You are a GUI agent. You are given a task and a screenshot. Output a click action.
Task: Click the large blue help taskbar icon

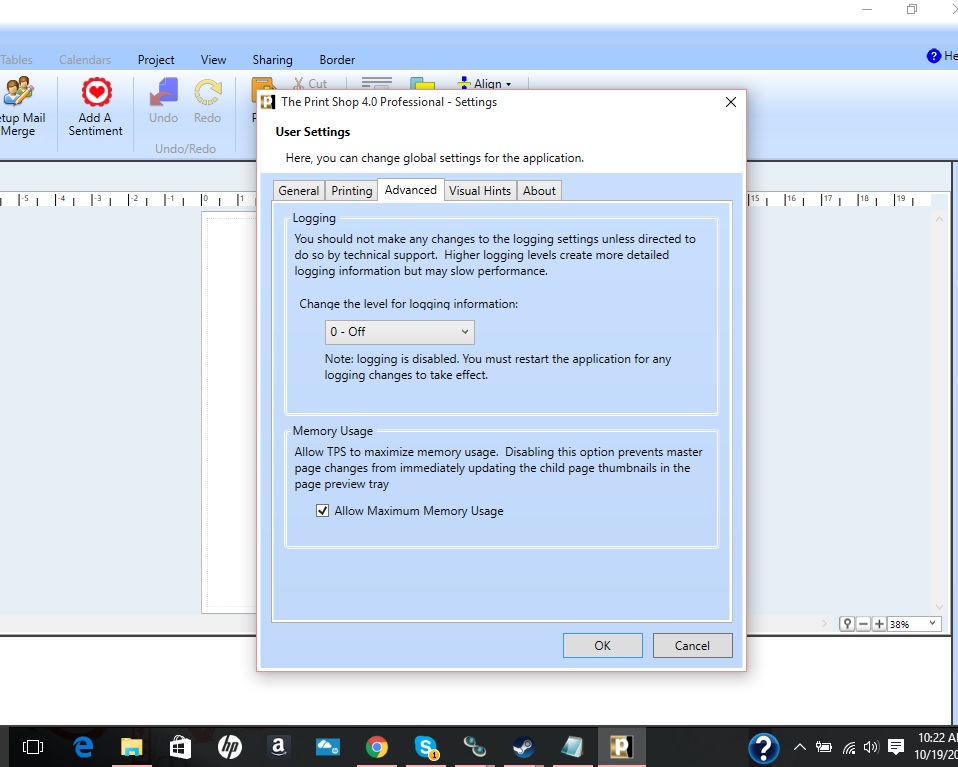tap(764, 748)
